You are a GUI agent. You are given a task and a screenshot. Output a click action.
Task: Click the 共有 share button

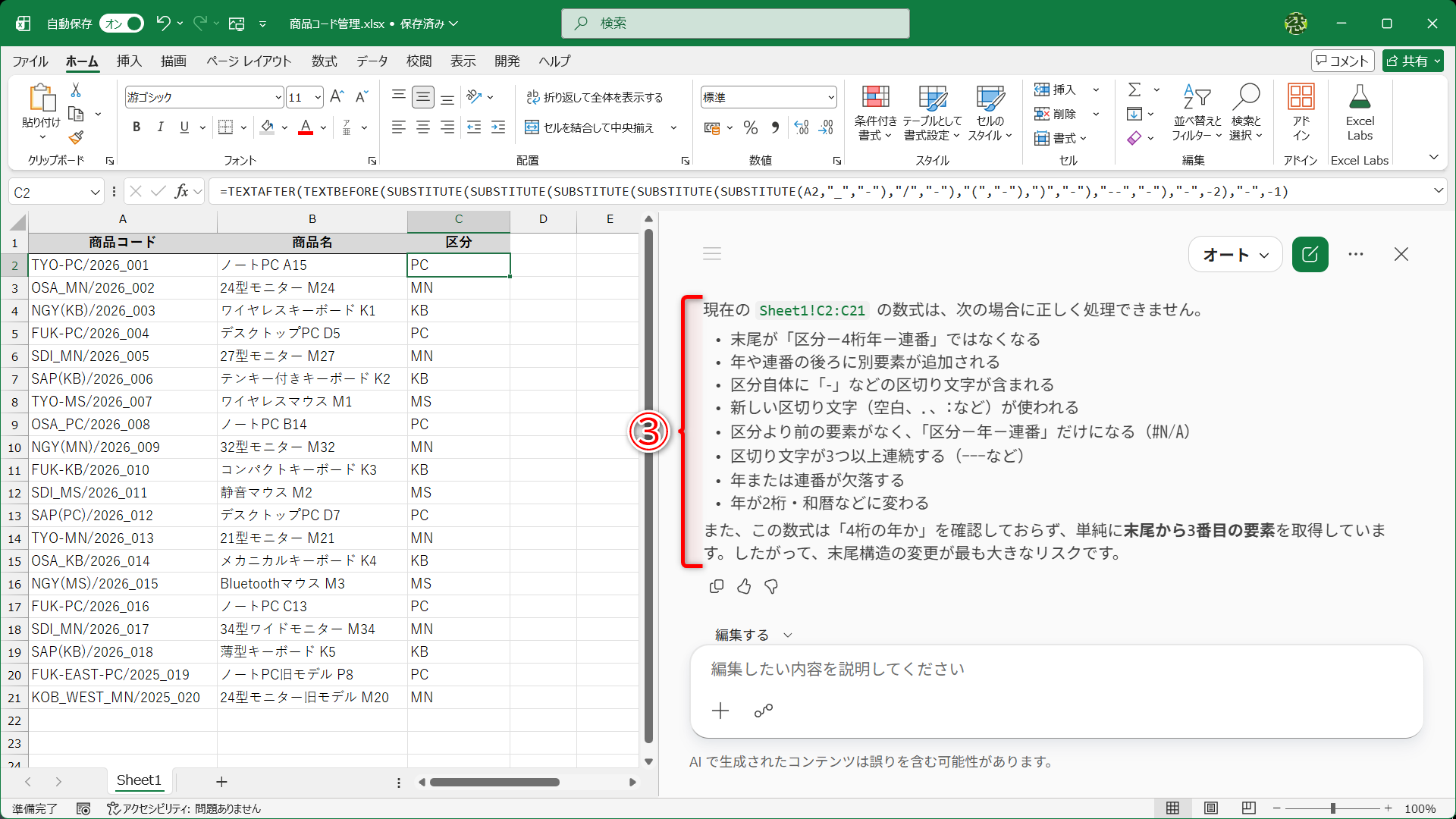[1413, 61]
